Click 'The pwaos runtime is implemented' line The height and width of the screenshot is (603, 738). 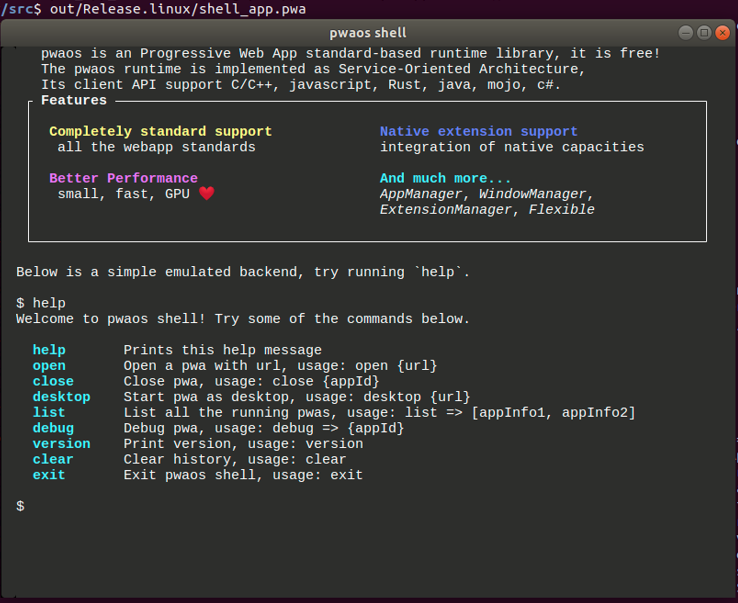(313, 69)
